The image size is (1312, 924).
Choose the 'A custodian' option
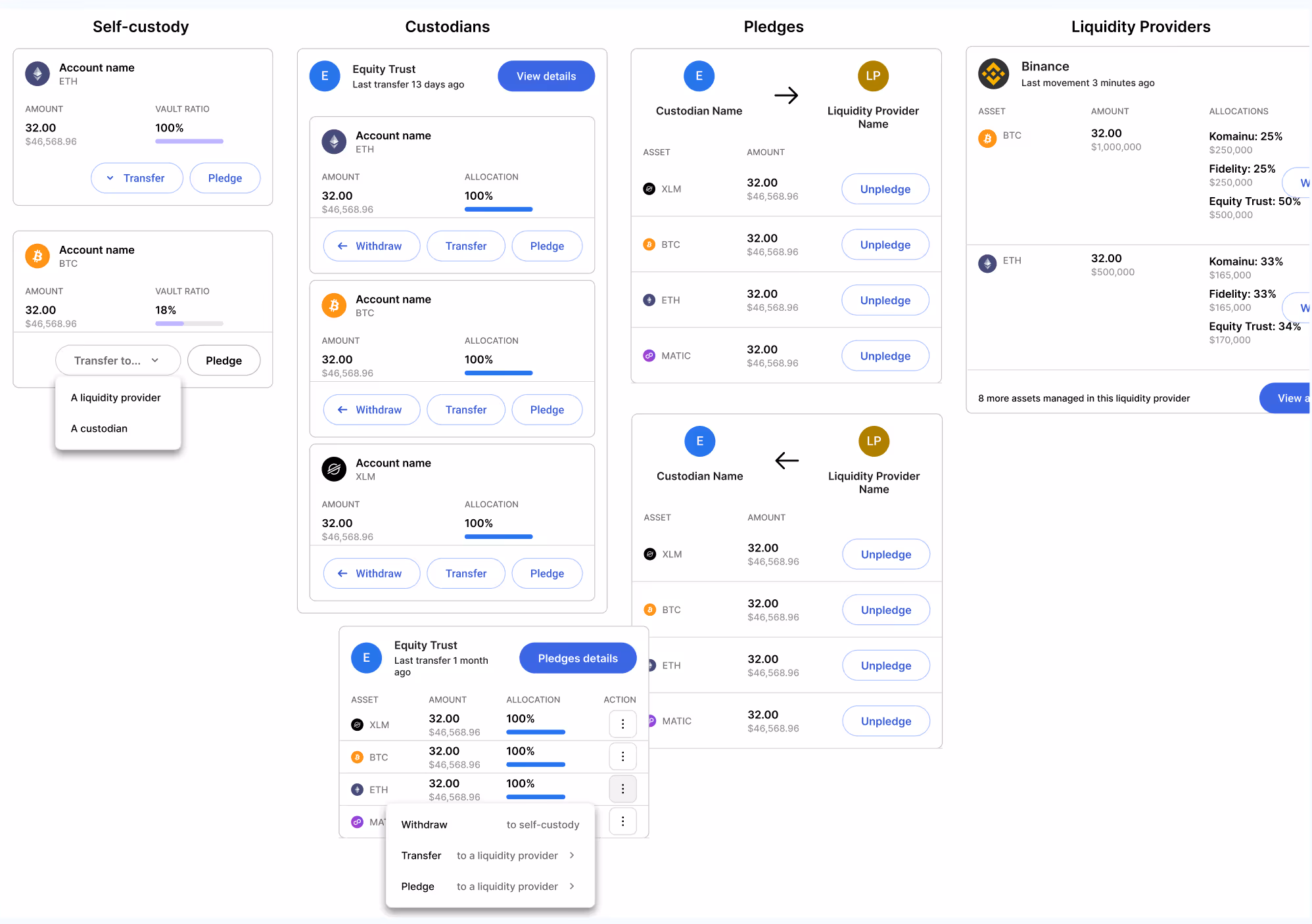[99, 428]
